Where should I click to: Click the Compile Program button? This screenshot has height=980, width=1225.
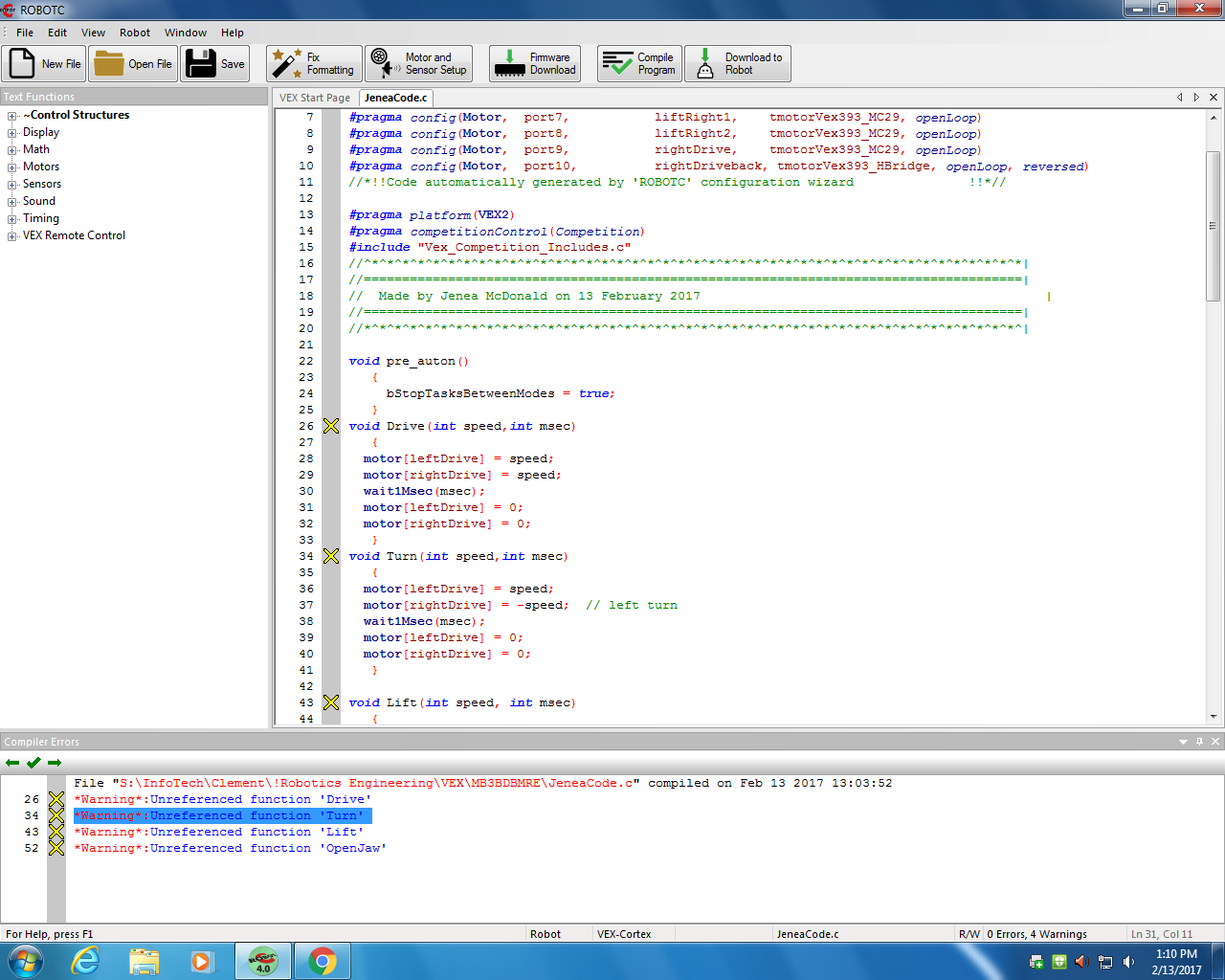click(639, 64)
